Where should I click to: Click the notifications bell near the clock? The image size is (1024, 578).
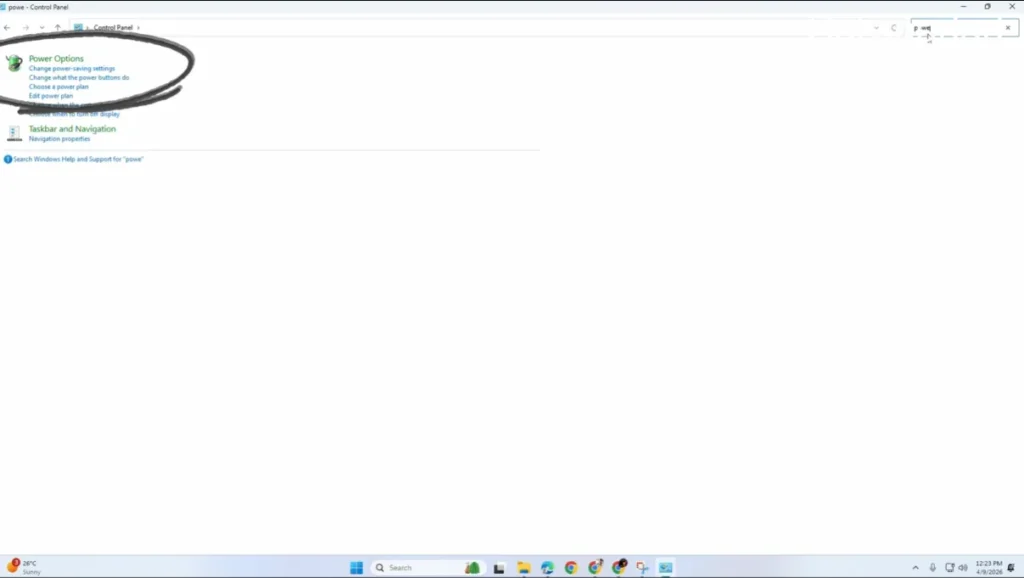click(x=1012, y=567)
